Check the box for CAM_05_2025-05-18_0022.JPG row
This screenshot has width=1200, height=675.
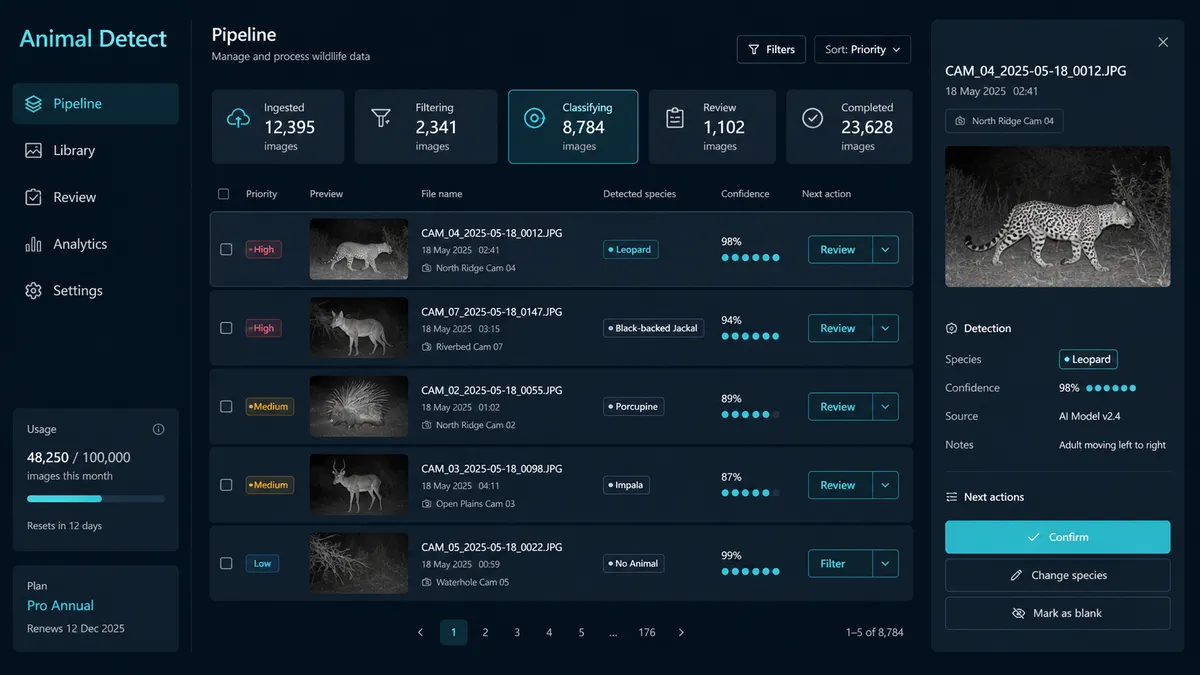click(226, 563)
